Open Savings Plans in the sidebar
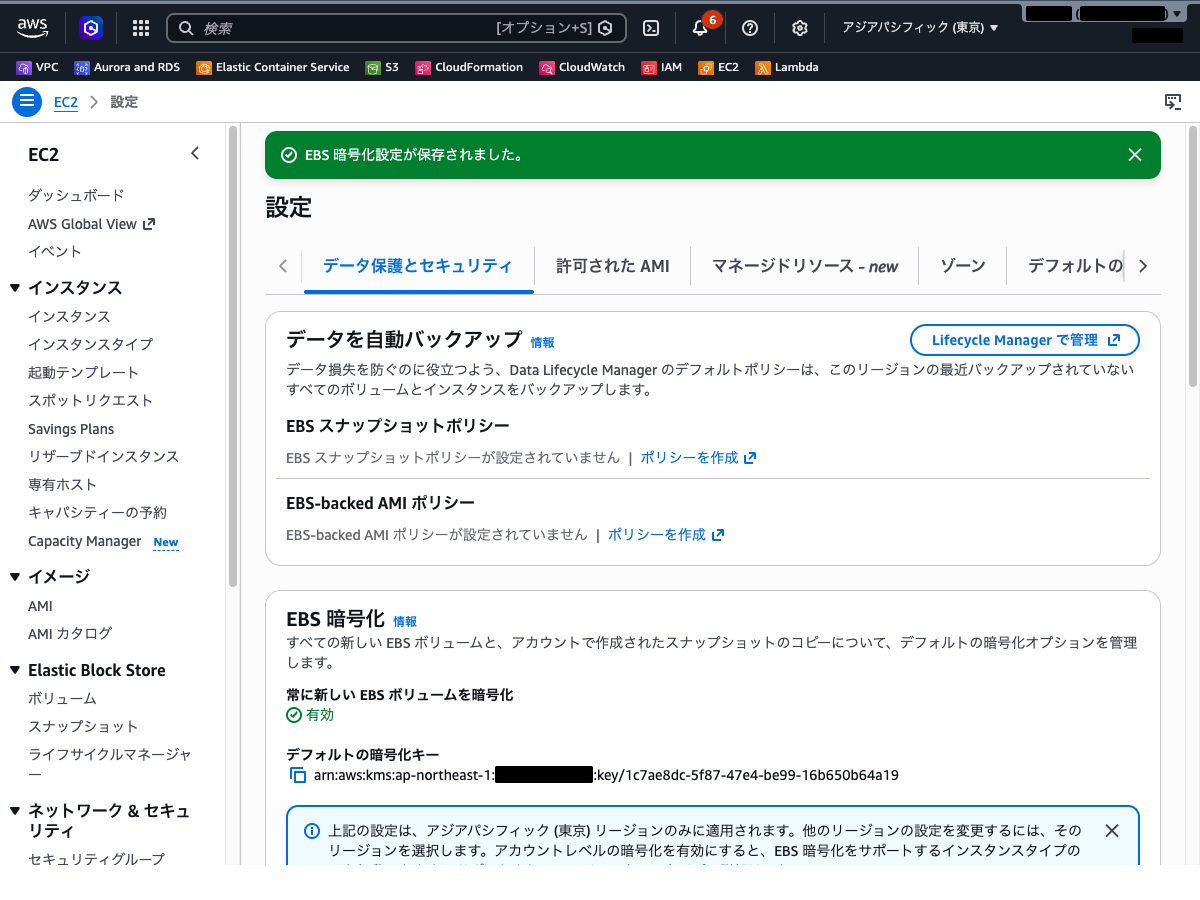This screenshot has height=900, width=1200. click(x=71, y=429)
